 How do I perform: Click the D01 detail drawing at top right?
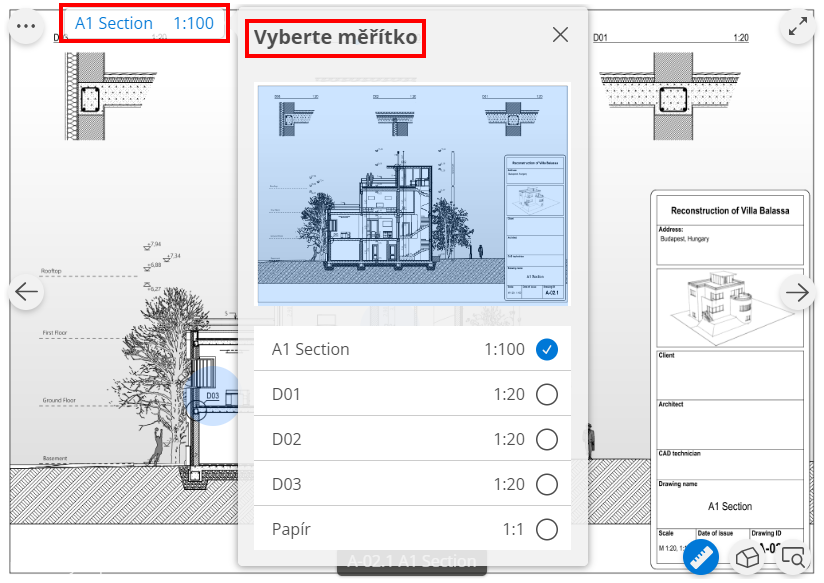tap(670, 87)
